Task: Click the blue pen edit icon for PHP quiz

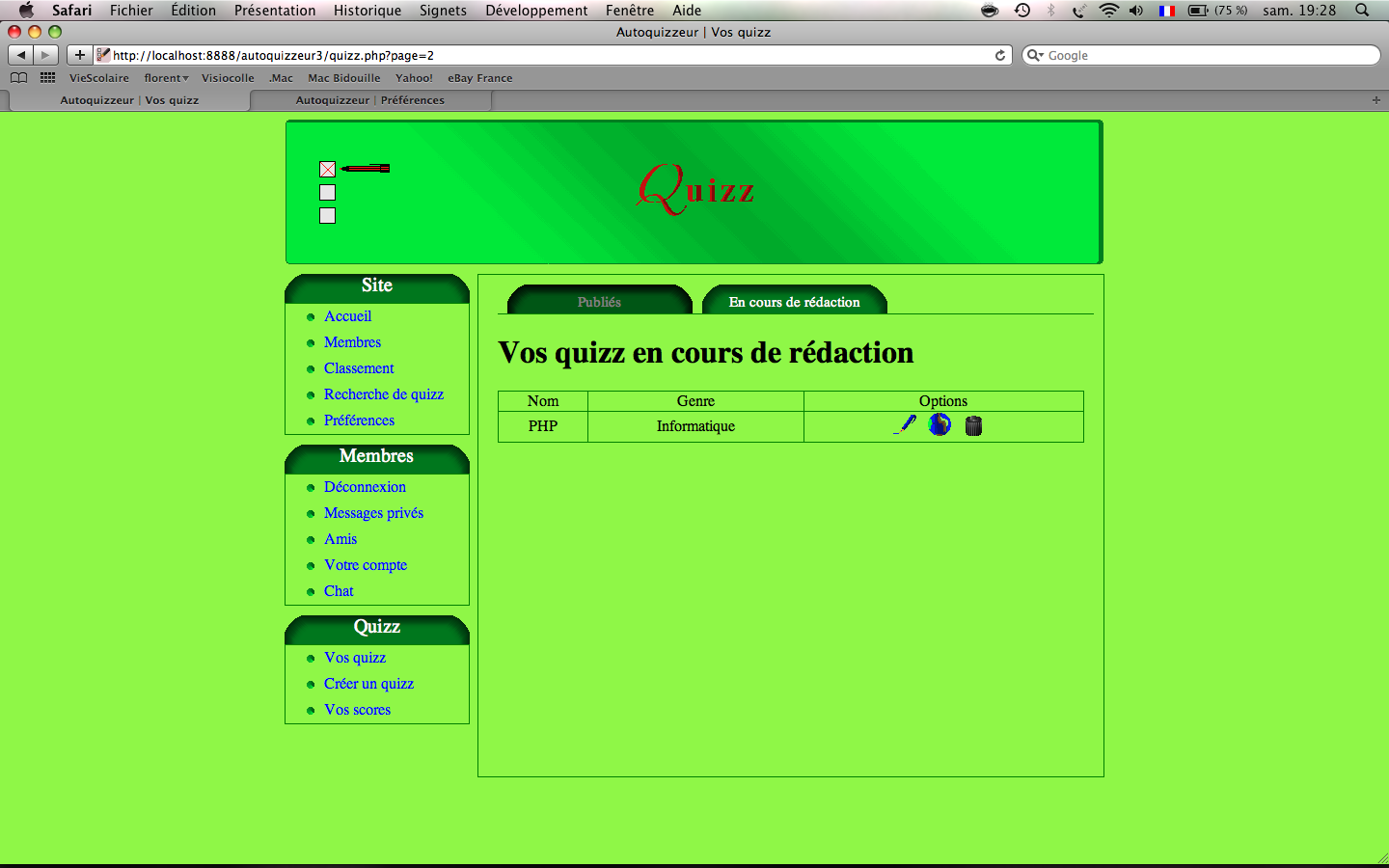Action: (x=905, y=424)
